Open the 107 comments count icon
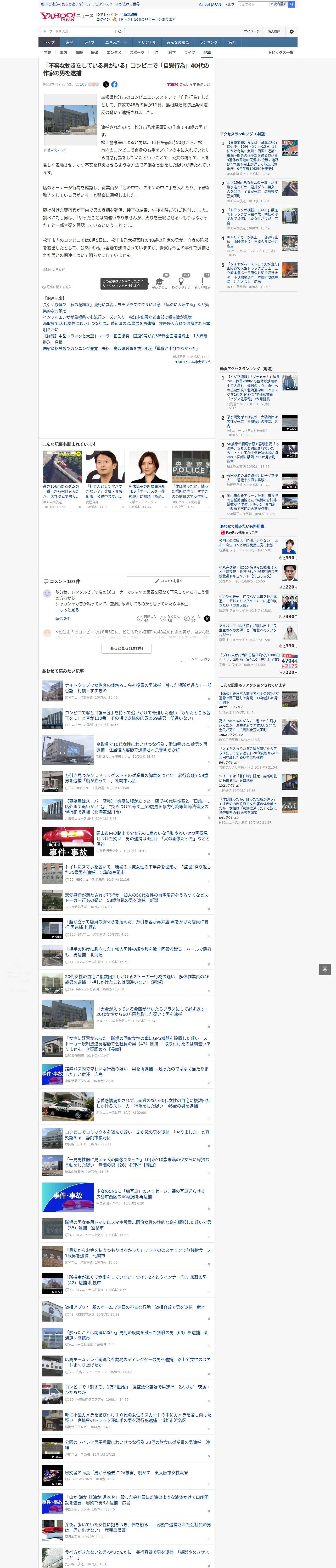Screen dimensions: 336x1568 coord(81,85)
